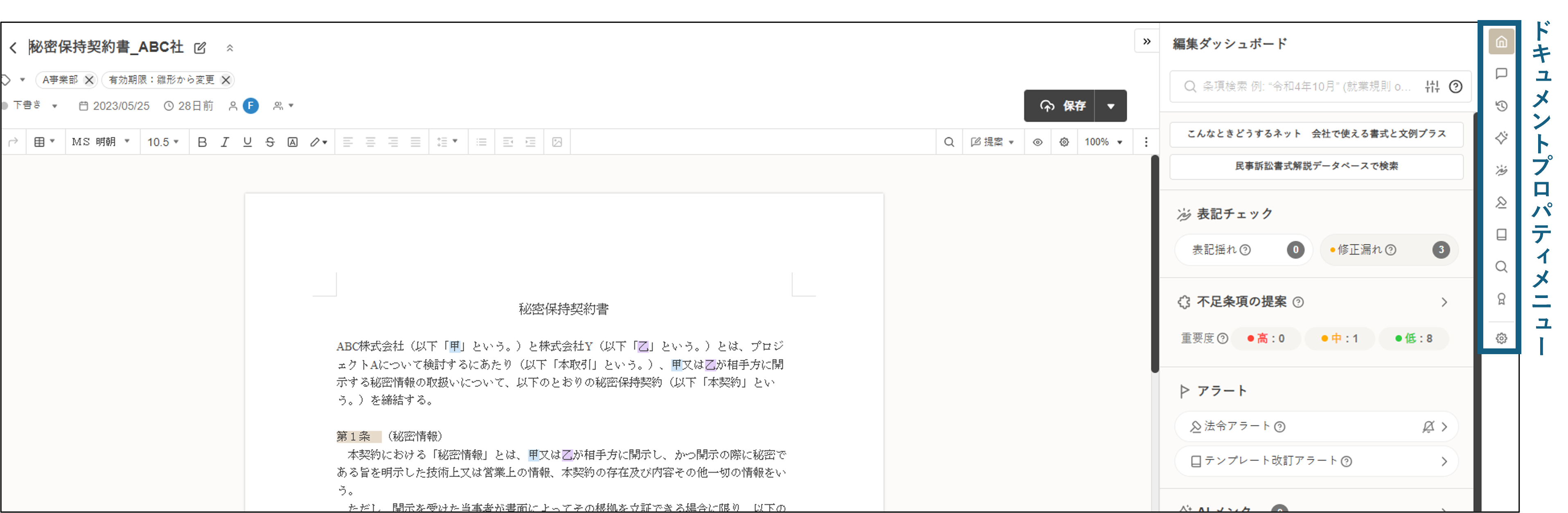1568x513 pixels.
Task: Toggle the preview eye icon in the toolbar
Action: click(1038, 142)
